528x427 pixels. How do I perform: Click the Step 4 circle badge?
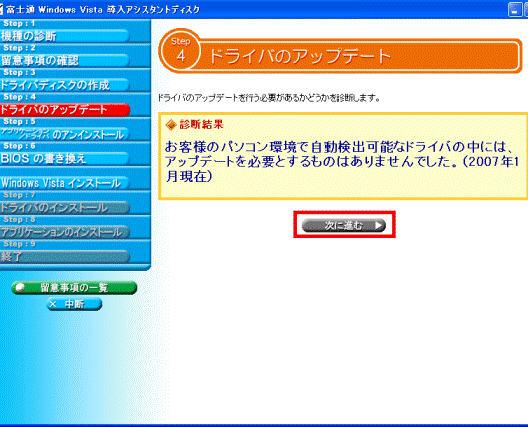point(181,52)
